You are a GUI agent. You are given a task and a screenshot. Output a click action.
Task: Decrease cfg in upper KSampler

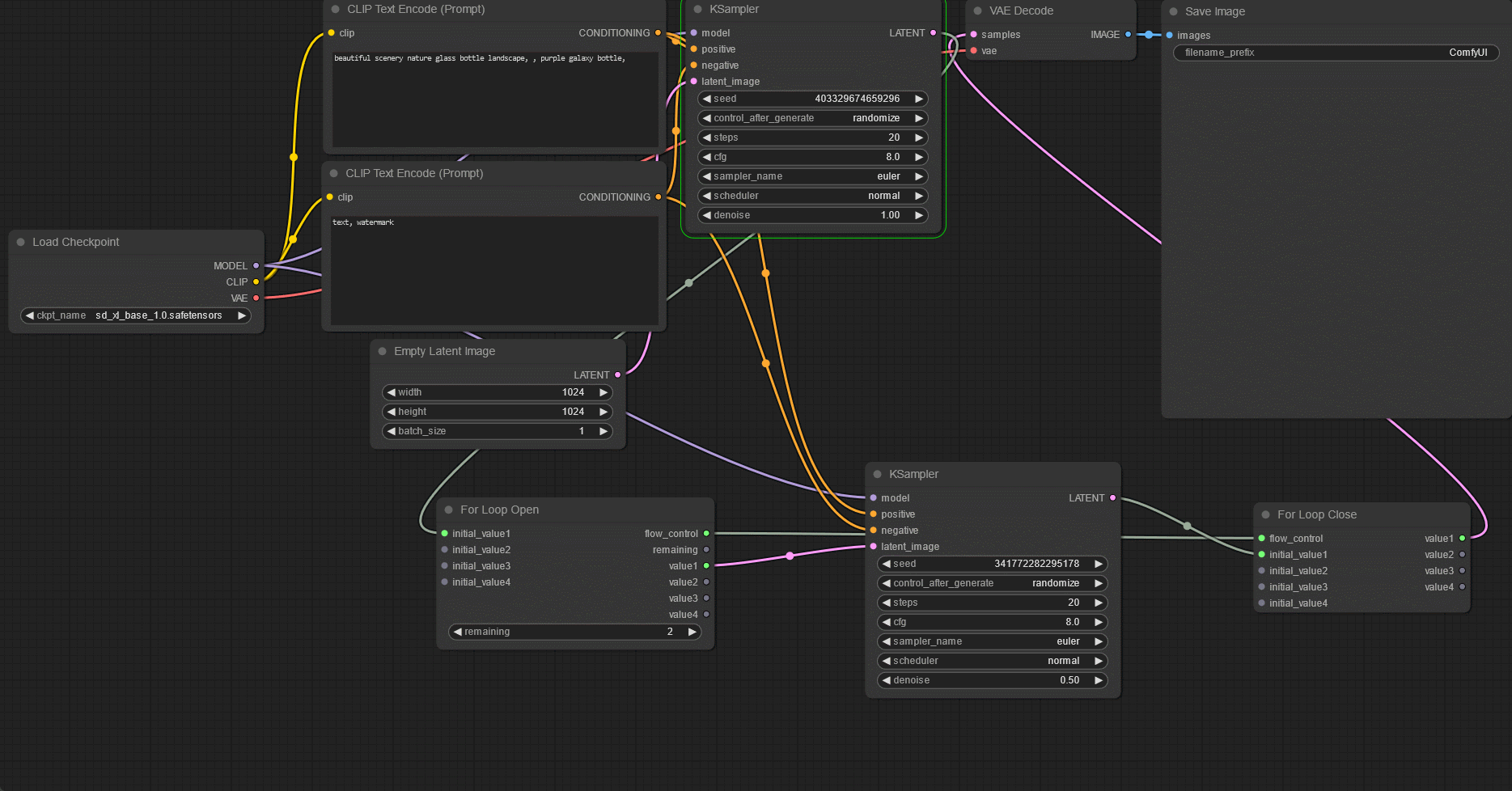coord(707,157)
